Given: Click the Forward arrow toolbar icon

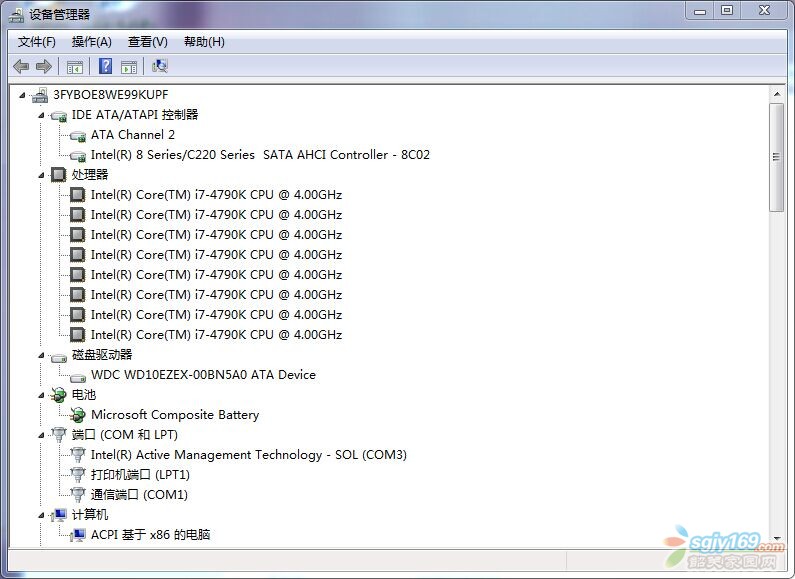Looking at the screenshot, I should click(x=44, y=66).
